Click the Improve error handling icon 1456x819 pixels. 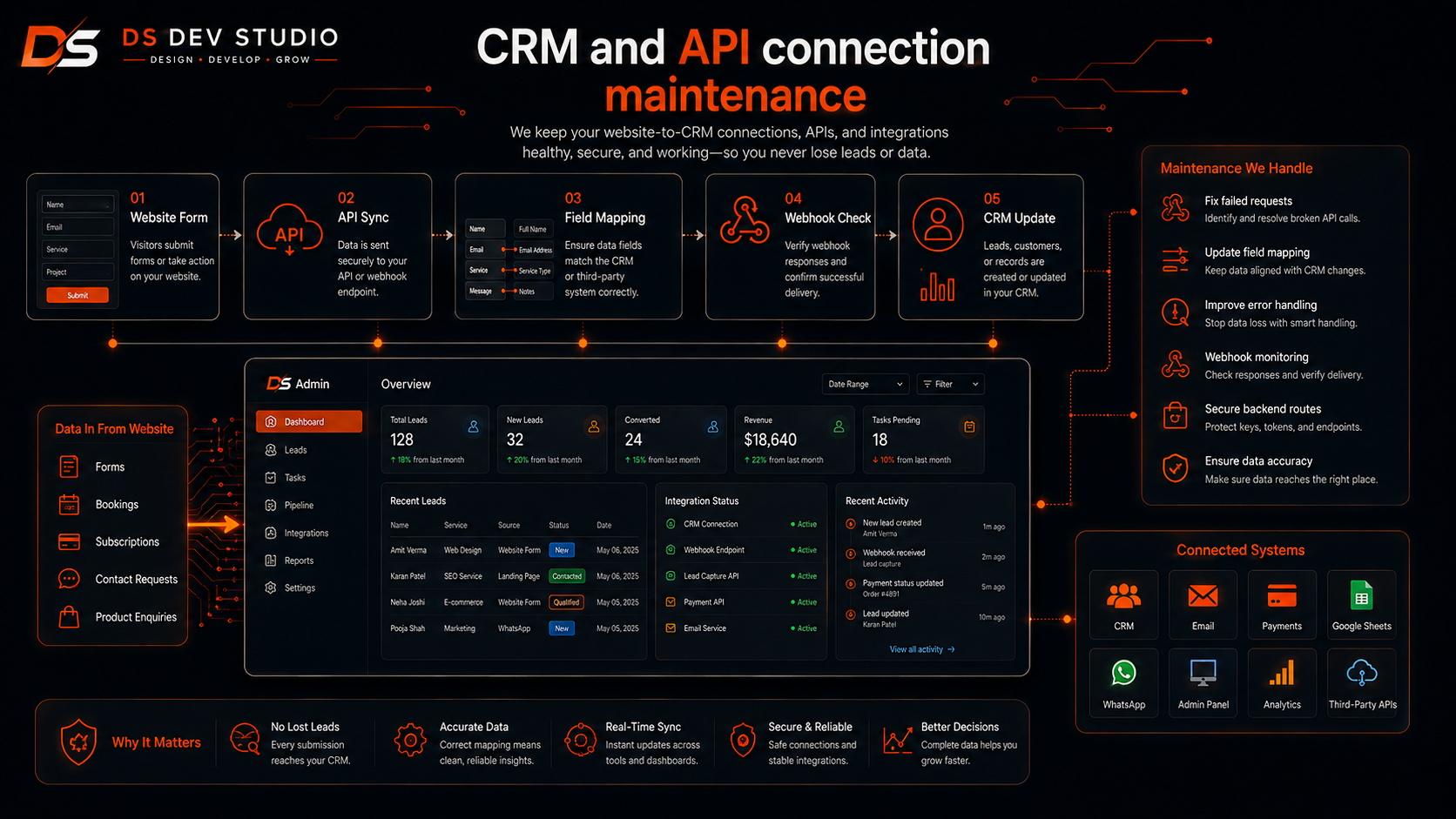pyautogui.click(x=1175, y=312)
